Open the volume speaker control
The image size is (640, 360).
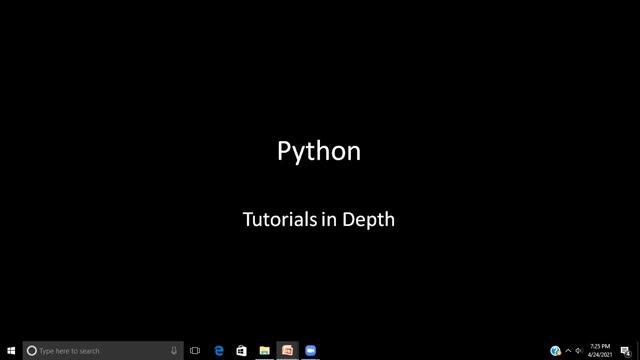tap(579, 351)
